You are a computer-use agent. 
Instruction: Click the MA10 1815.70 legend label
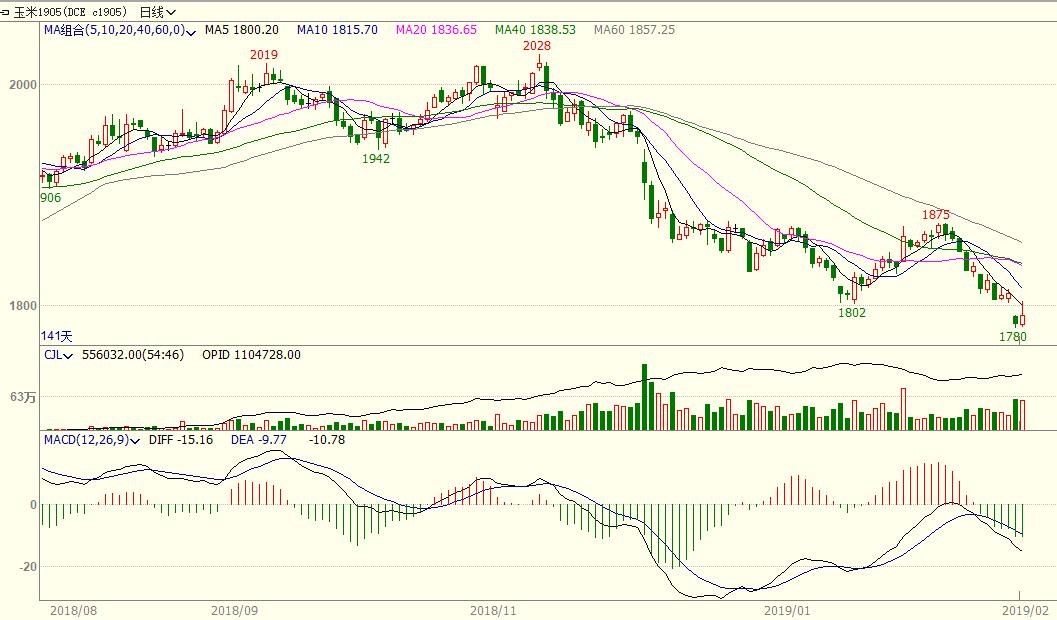(x=337, y=30)
